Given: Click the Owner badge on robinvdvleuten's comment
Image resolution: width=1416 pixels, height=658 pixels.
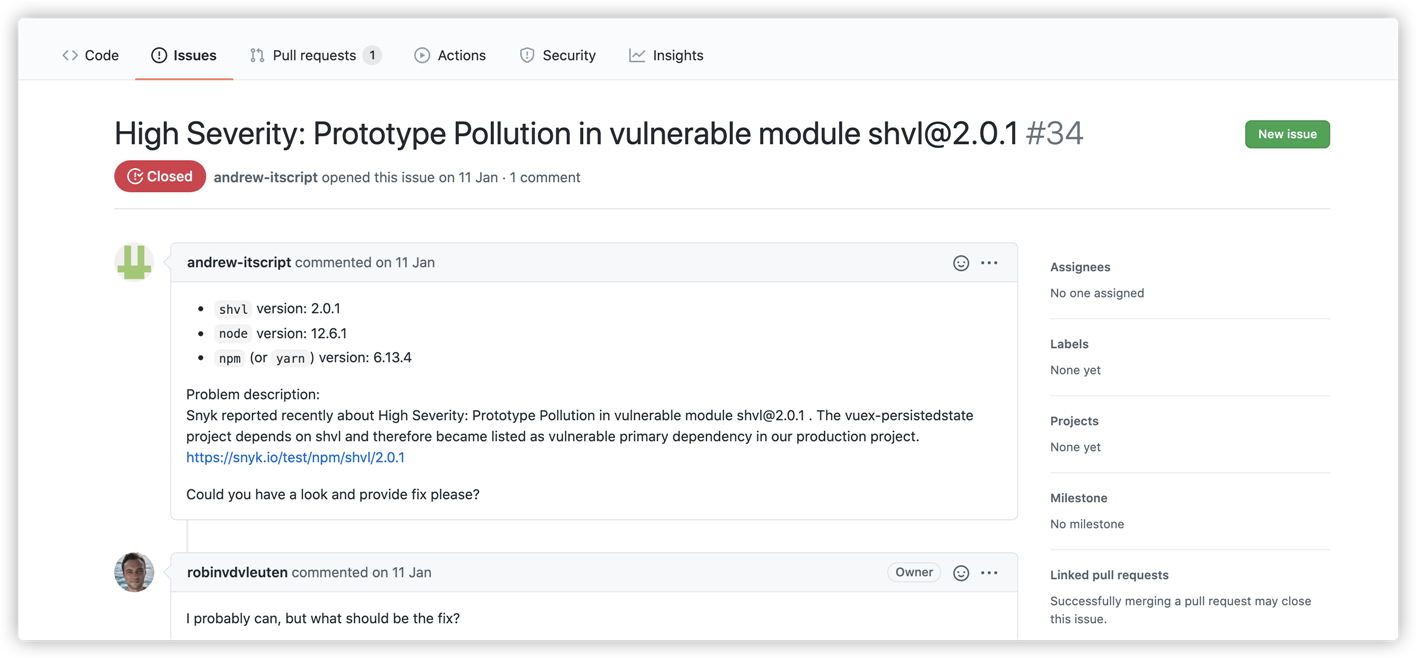Looking at the screenshot, I should [x=914, y=573].
